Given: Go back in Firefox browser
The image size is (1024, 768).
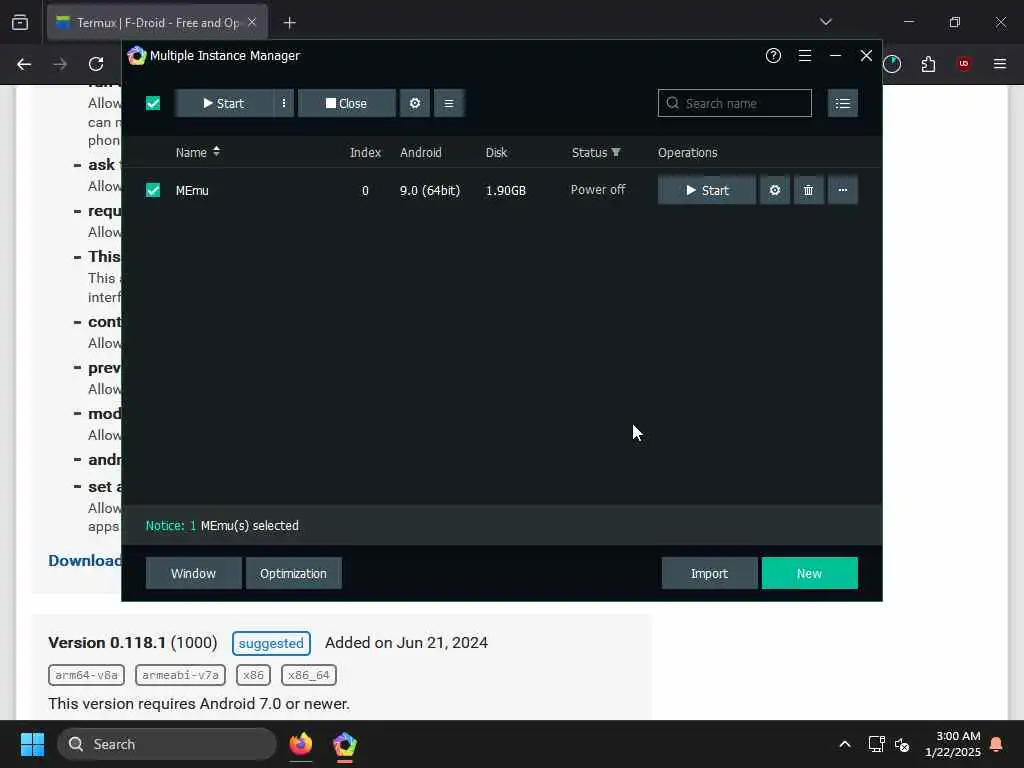Looking at the screenshot, I should click(x=24, y=64).
